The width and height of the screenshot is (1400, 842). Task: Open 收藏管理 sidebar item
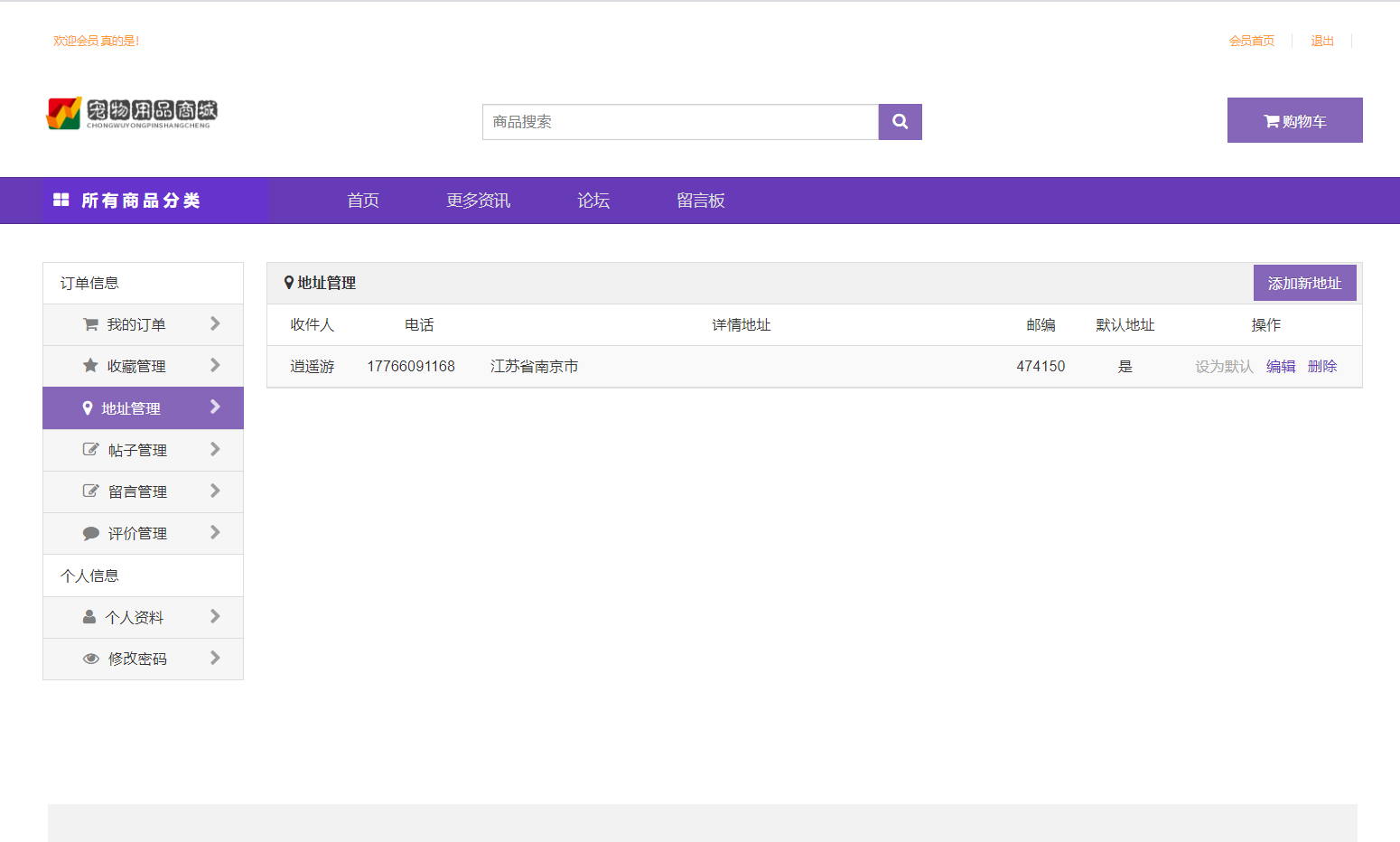[x=143, y=366]
